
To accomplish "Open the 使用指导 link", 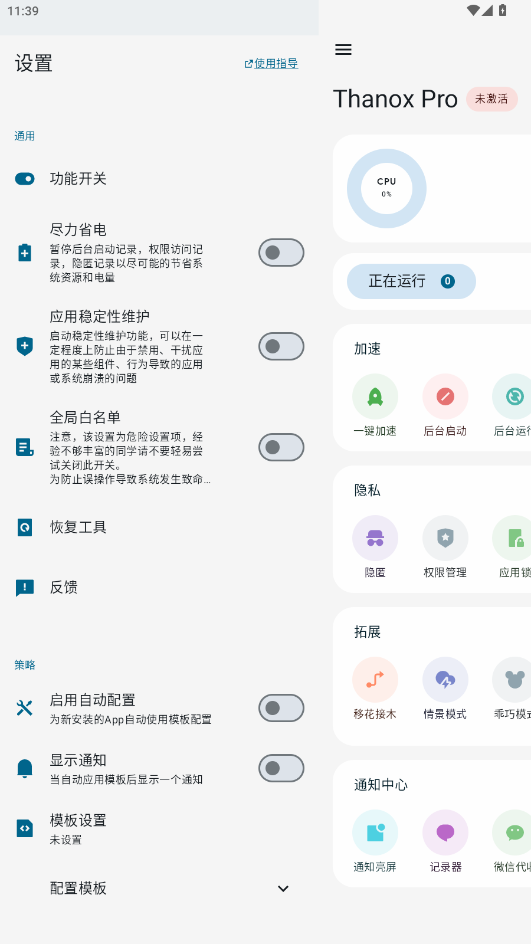I will tap(272, 63).
